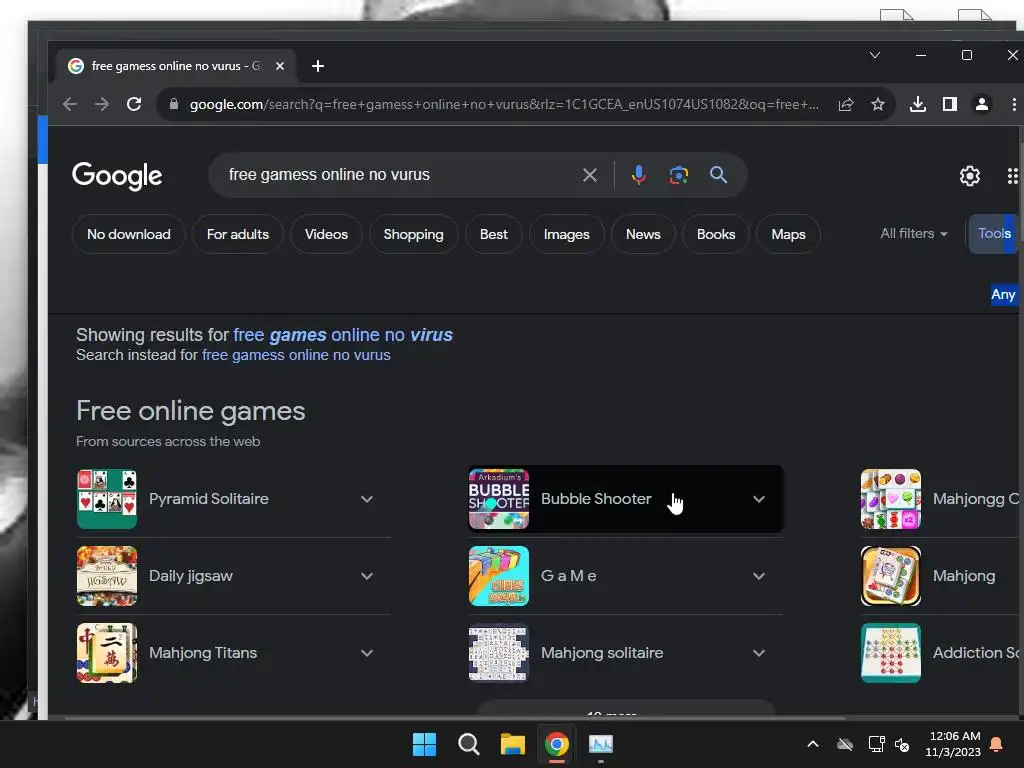
Task: Expand the Bubble Shooter chevron
Action: pyautogui.click(x=759, y=500)
